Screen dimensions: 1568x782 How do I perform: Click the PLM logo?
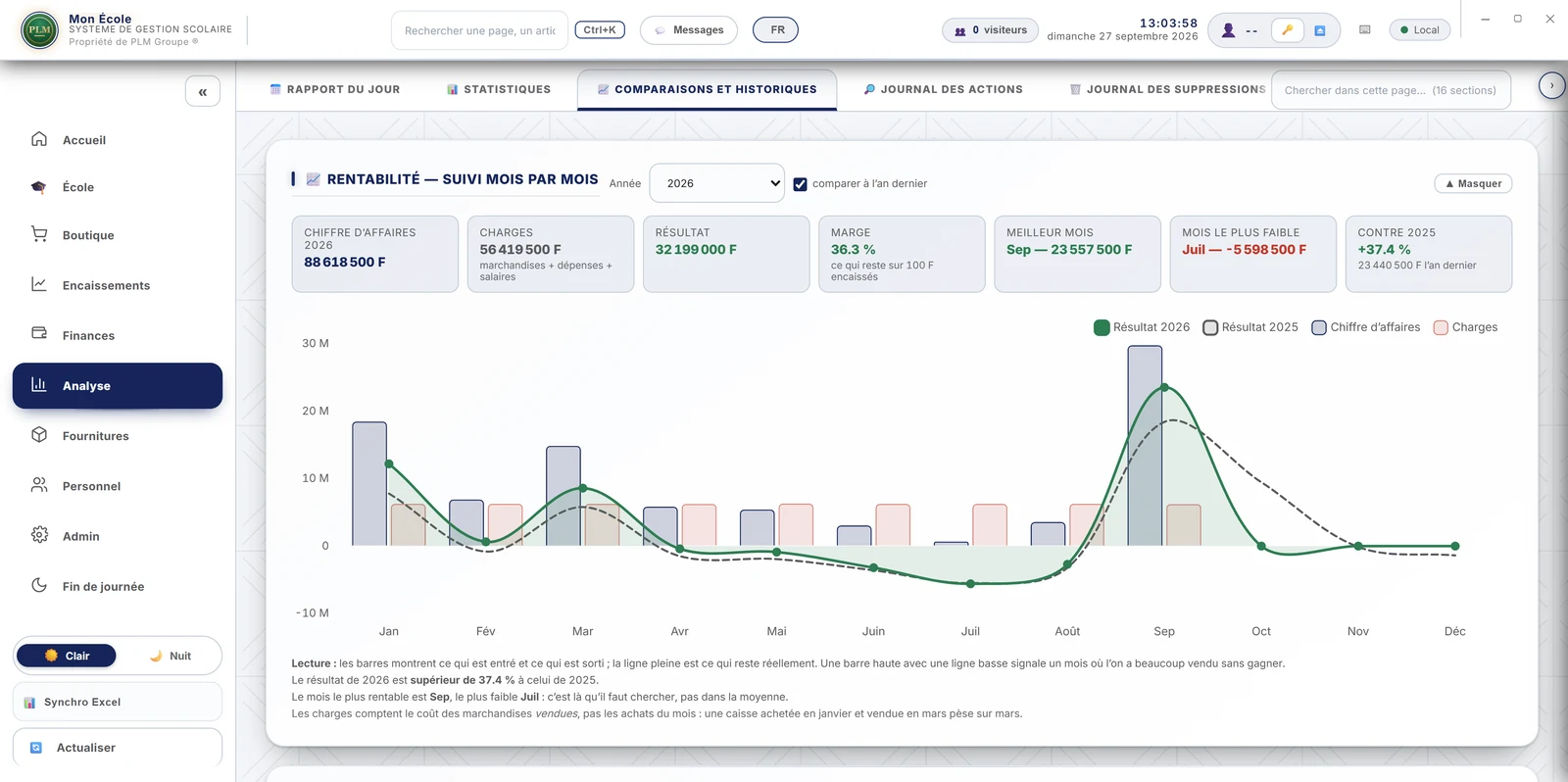tap(40, 30)
